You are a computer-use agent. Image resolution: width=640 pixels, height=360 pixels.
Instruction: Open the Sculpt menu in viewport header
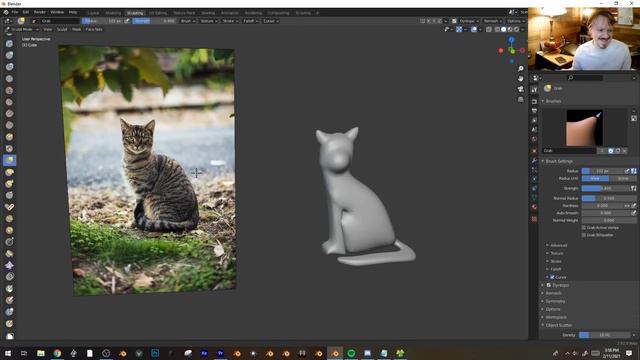[x=62, y=29]
